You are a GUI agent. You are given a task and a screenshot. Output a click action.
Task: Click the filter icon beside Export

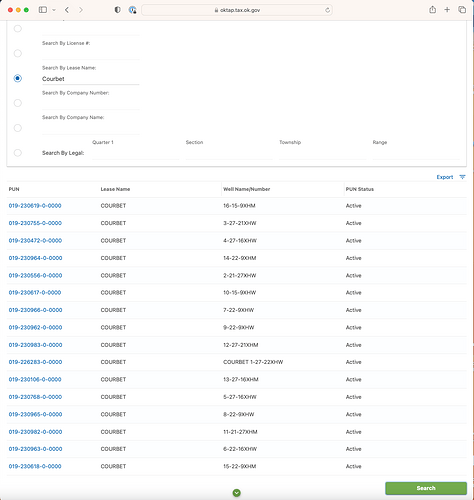click(462, 177)
